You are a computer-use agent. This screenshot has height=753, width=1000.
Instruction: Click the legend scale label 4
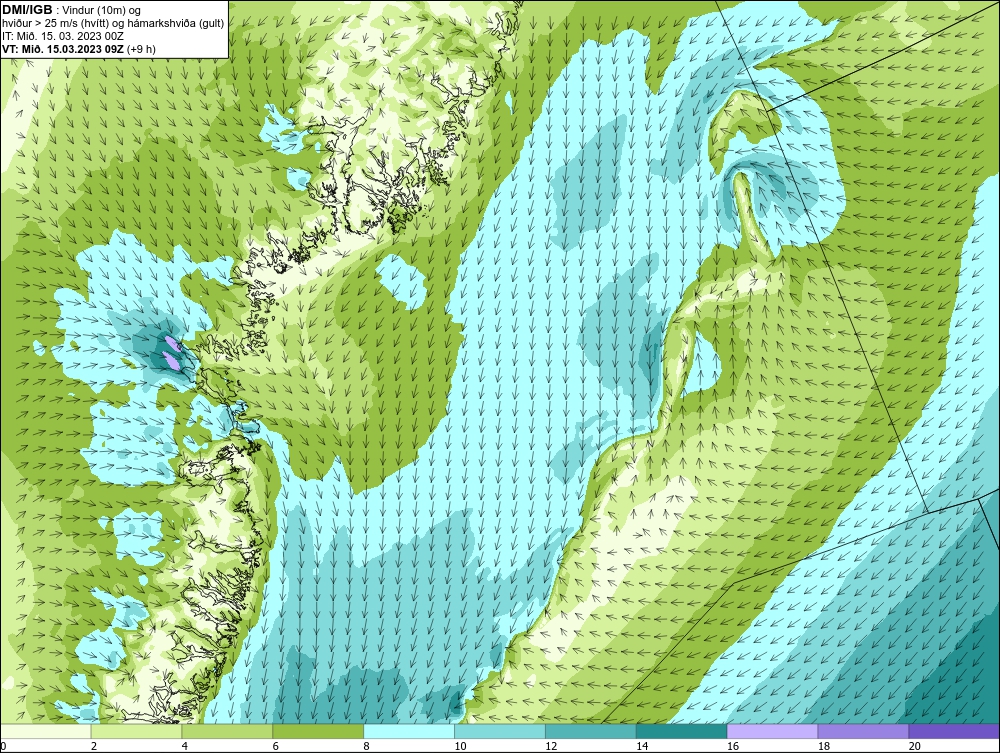[184, 746]
